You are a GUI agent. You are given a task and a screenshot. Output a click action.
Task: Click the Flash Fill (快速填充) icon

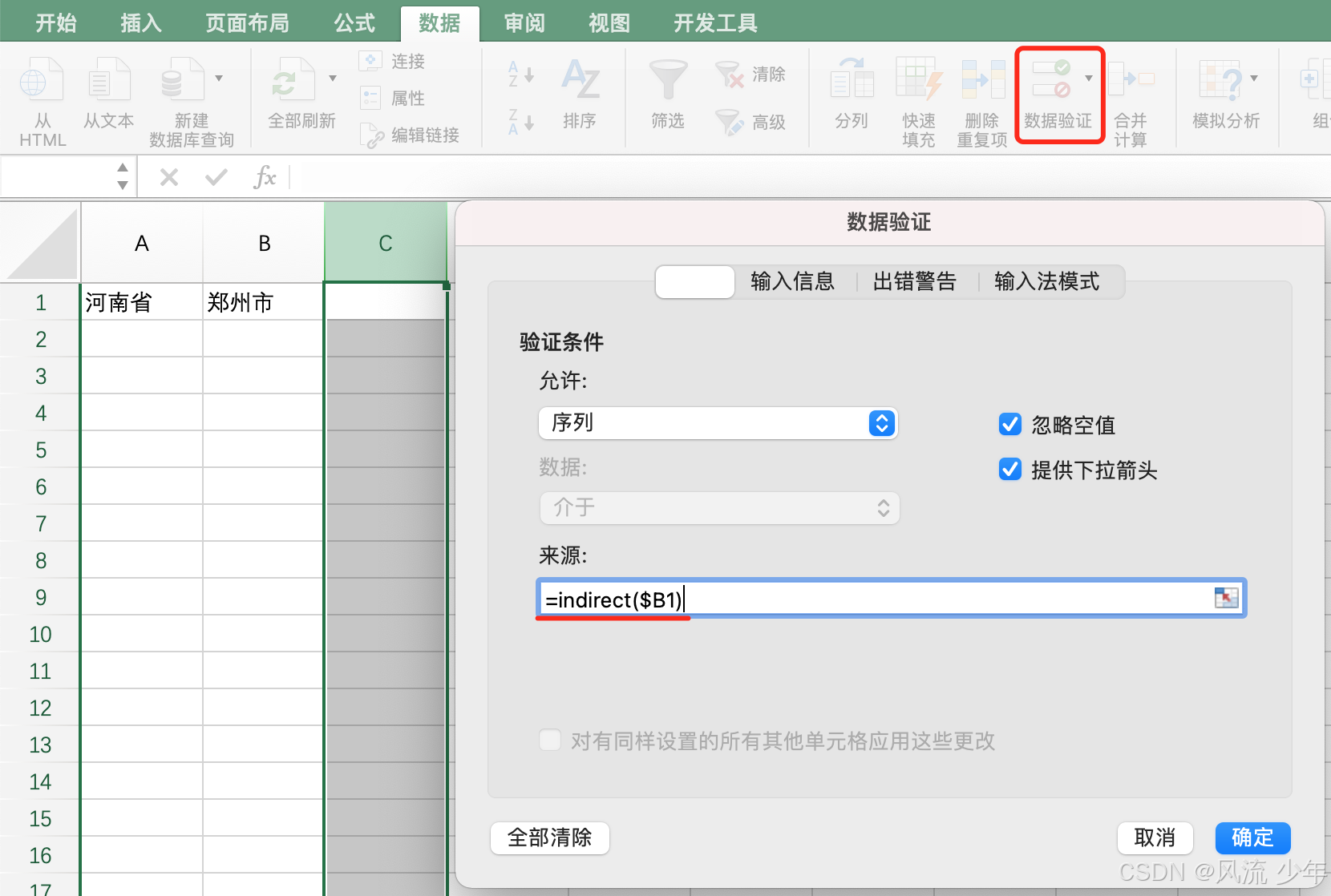pos(919,80)
